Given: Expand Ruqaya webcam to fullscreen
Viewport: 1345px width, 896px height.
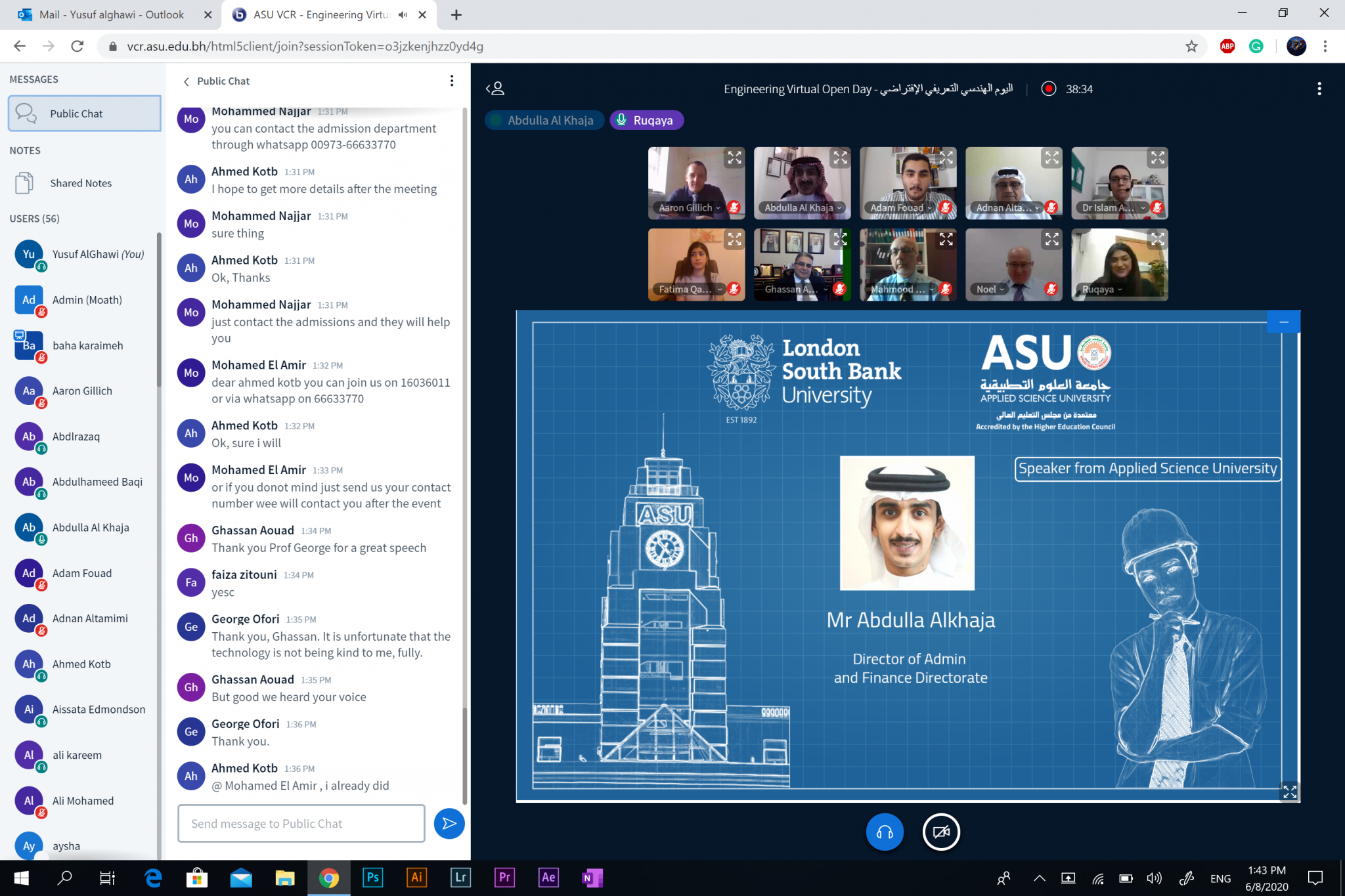Looking at the screenshot, I should [1157, 240].
